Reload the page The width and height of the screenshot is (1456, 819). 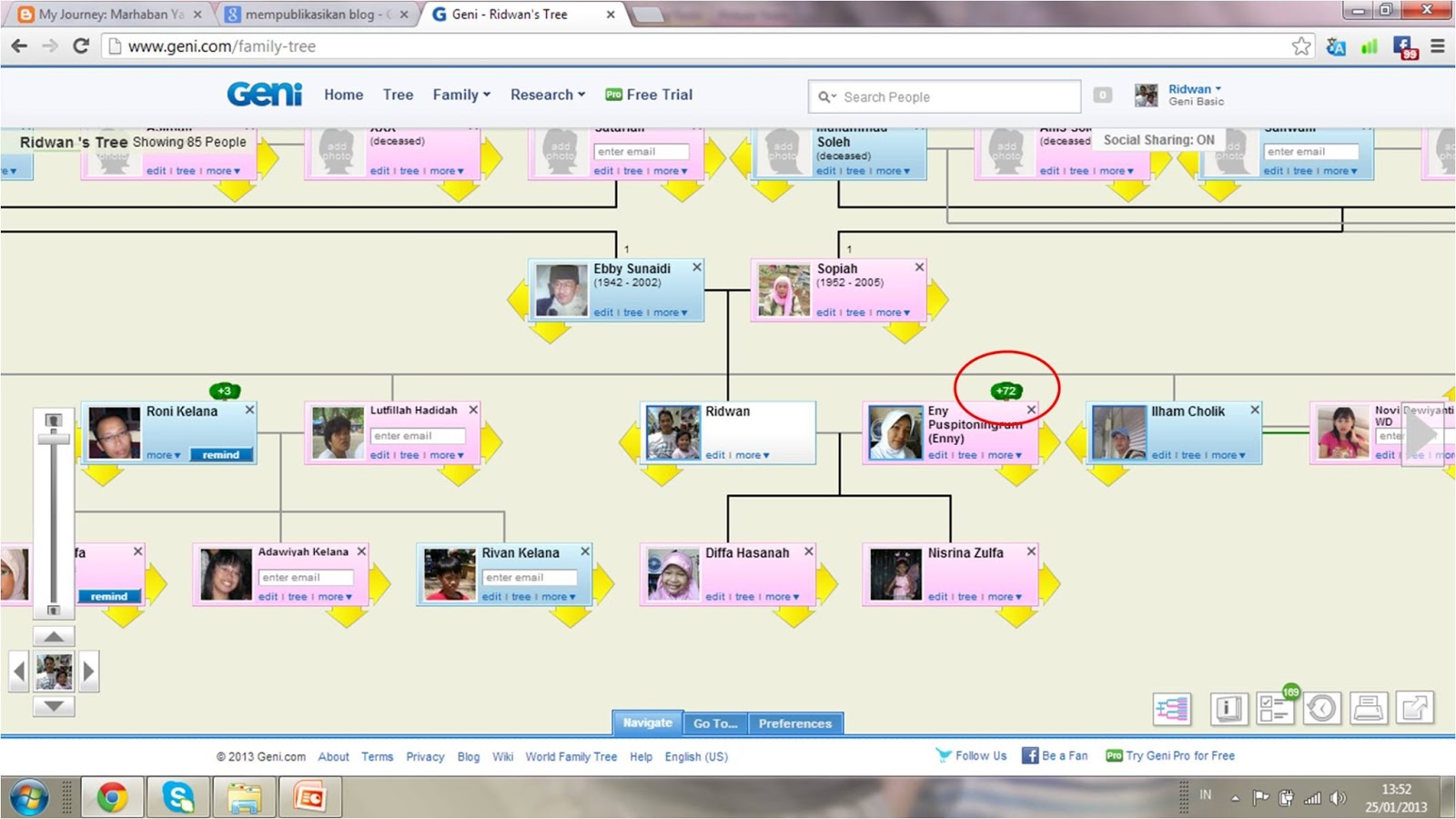click(81, 45)
